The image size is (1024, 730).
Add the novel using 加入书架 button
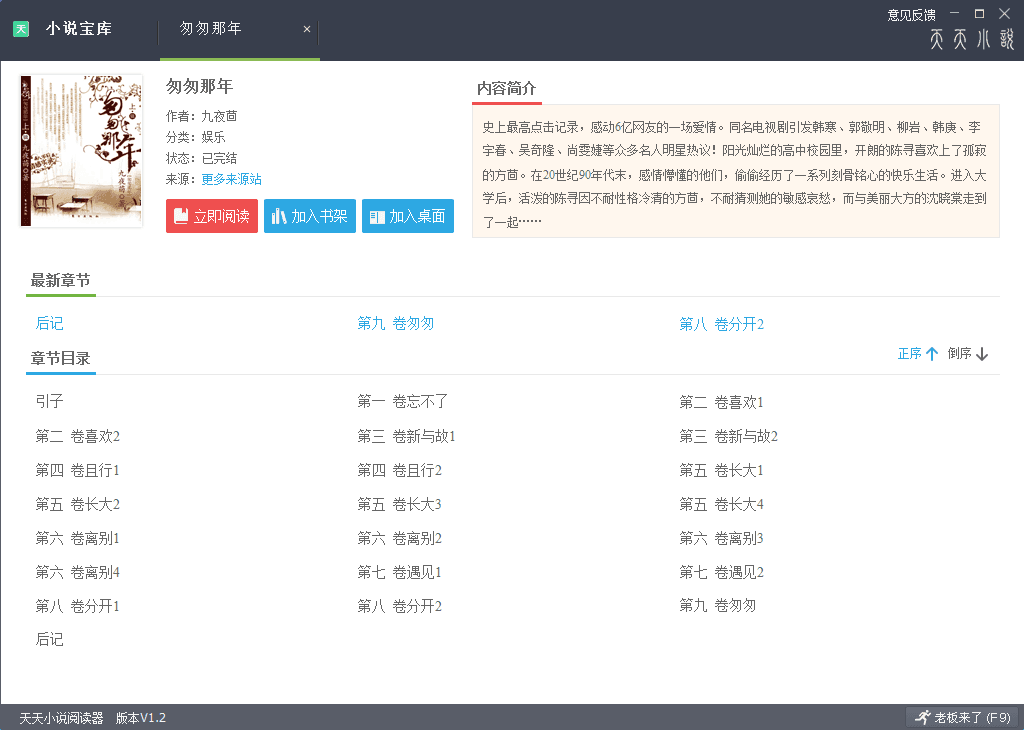310,215
